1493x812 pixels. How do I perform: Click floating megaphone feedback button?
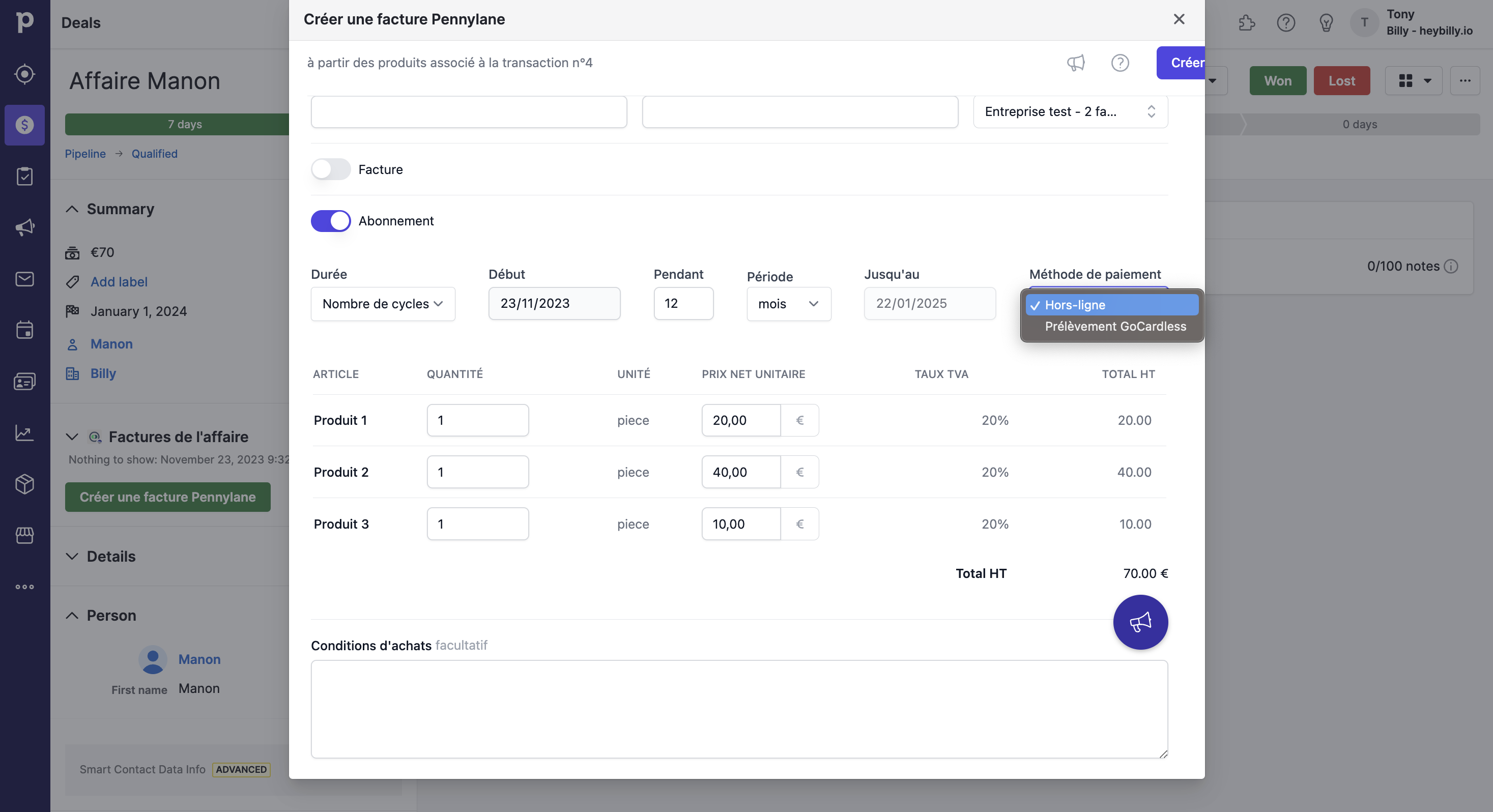coord(1140,622)
